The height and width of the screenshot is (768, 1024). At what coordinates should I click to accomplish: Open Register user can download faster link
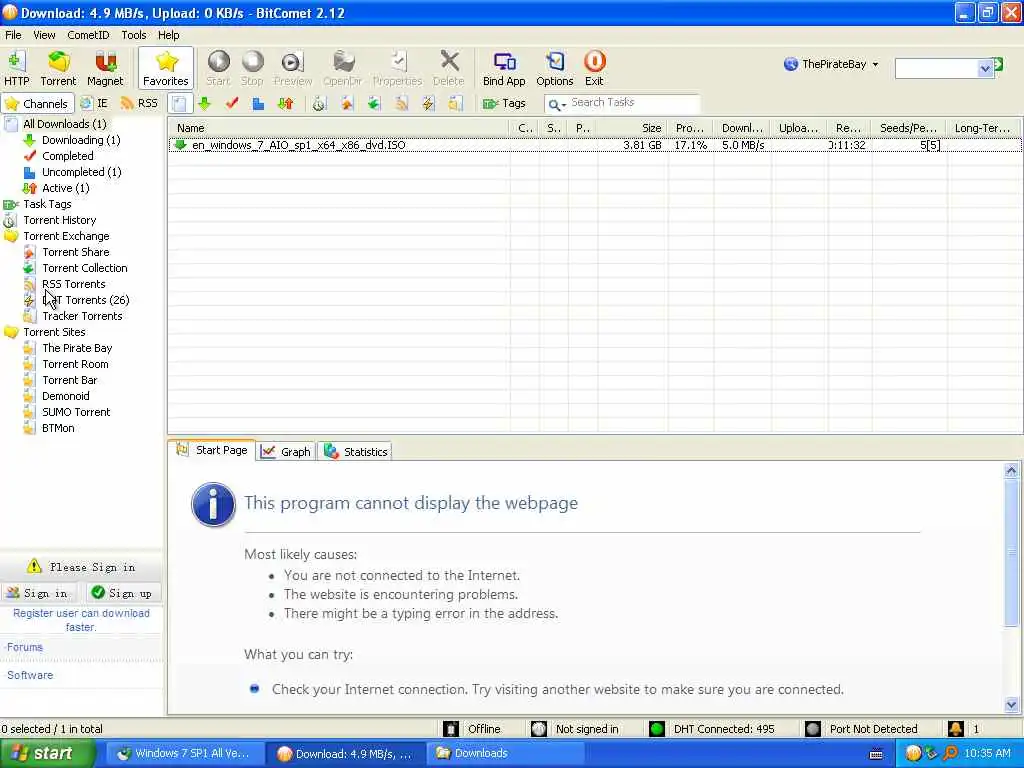81,620
